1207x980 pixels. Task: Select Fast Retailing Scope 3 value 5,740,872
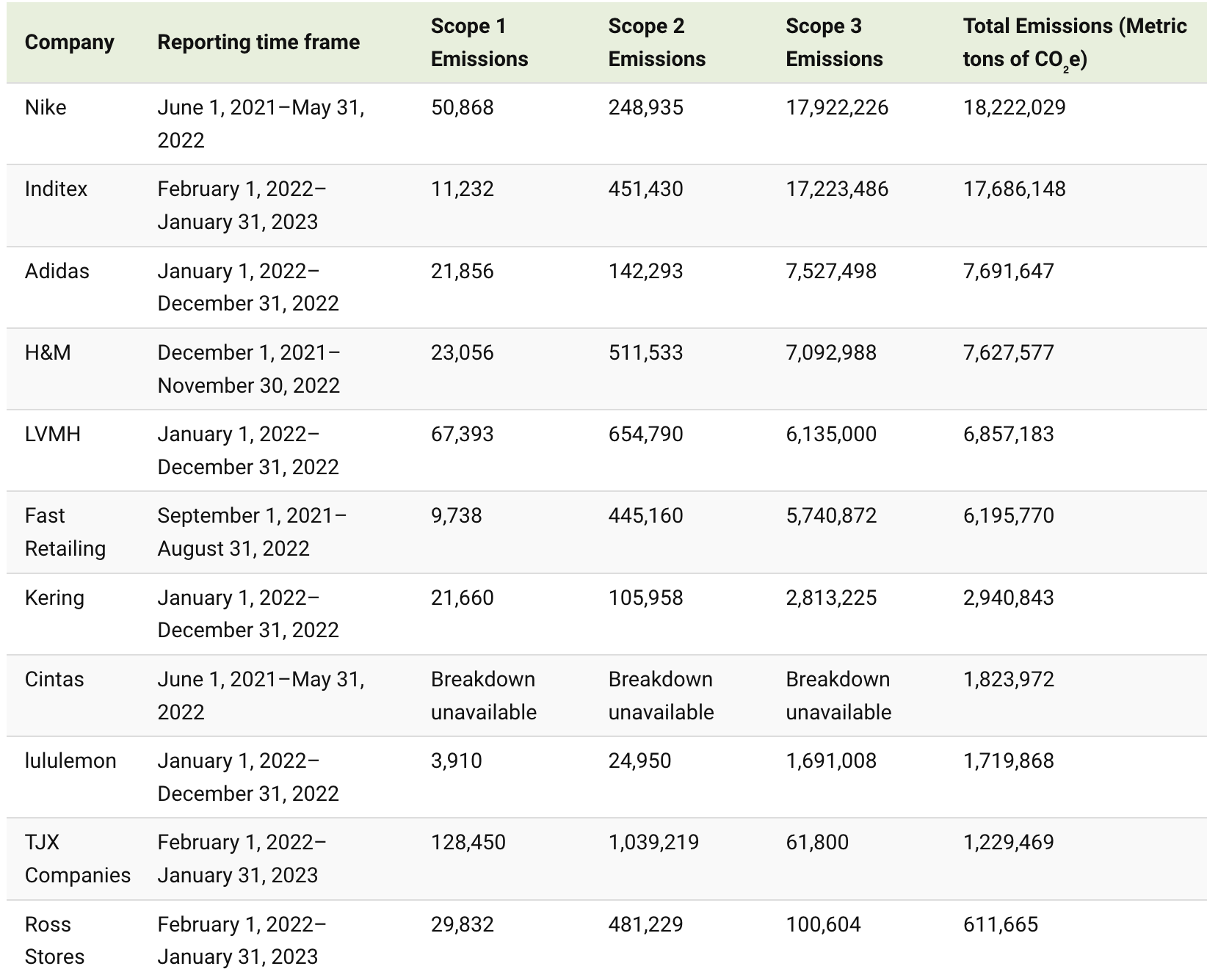tap(831, 516)
